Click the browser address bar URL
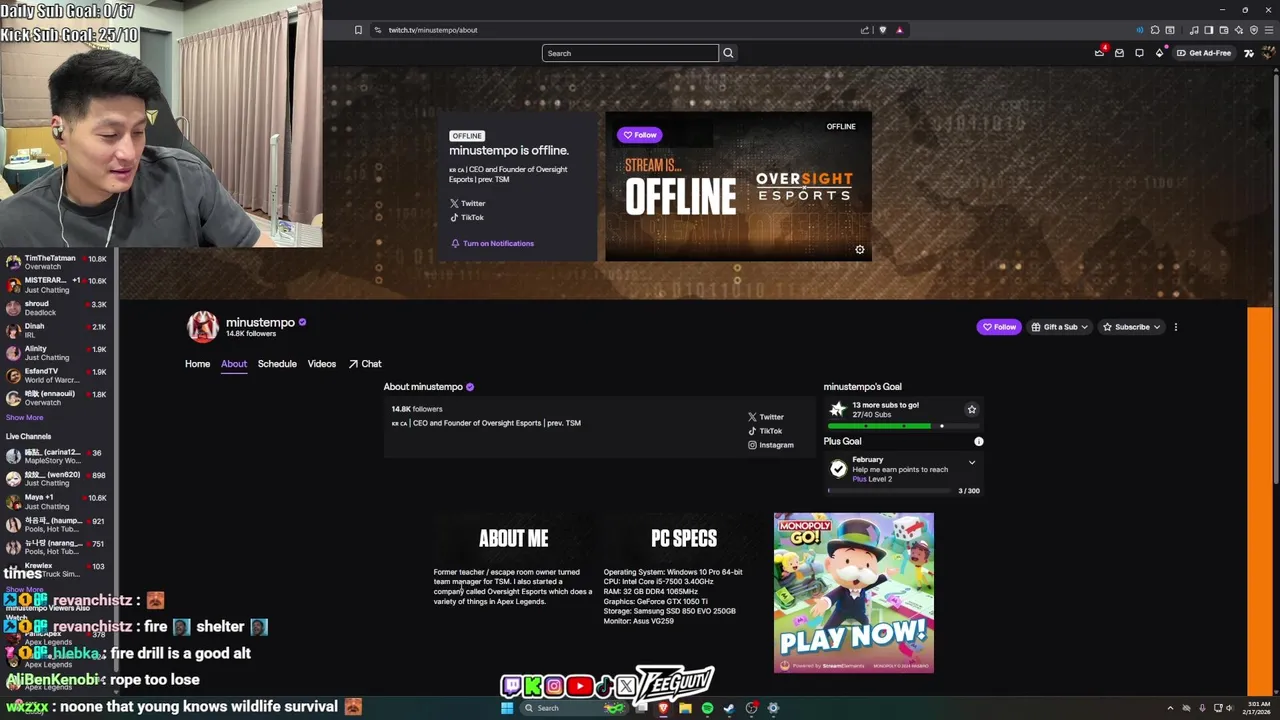This screenshot has width=1280, height=720. tap(433, 30)
